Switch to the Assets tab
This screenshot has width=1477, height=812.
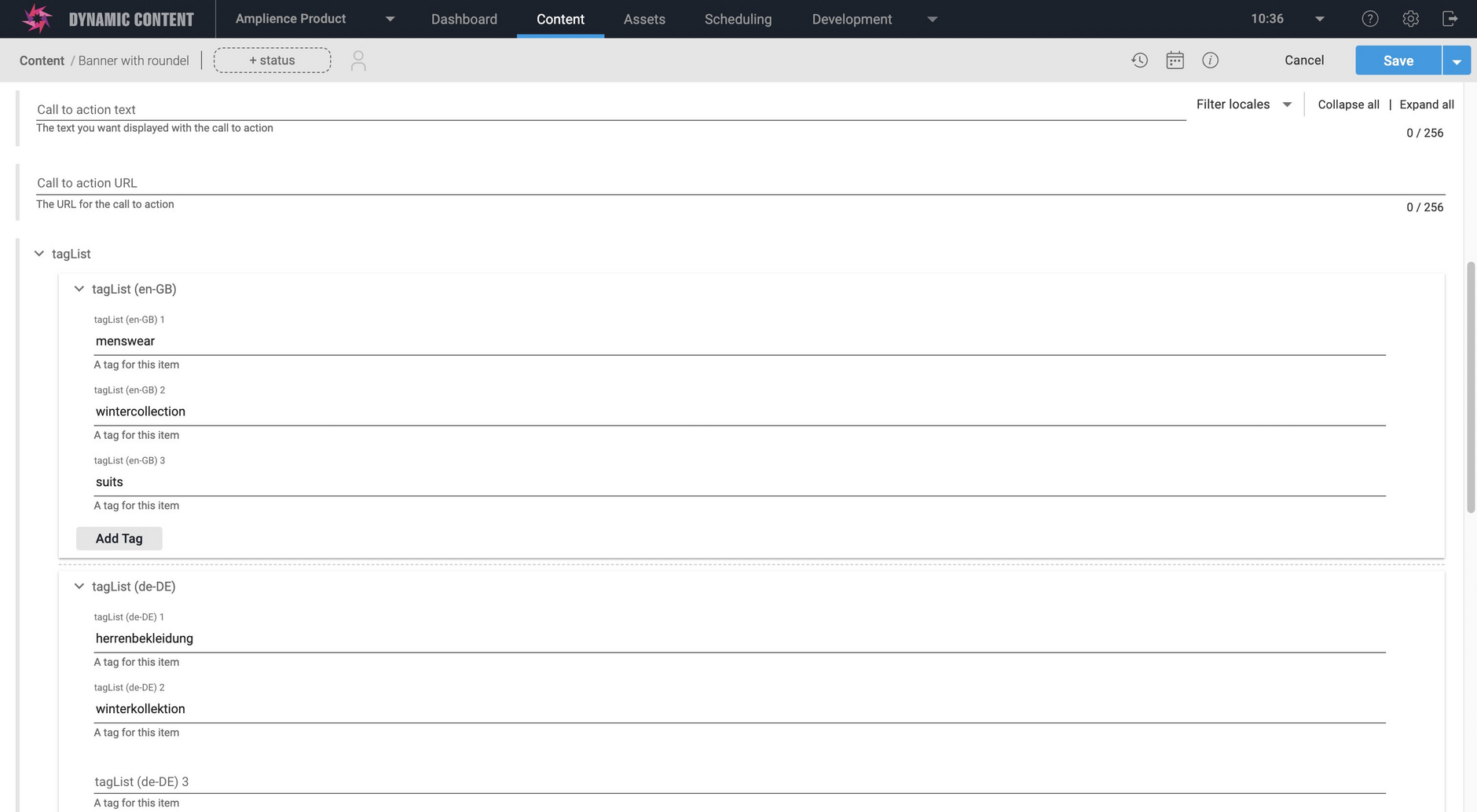click(644, 19)
